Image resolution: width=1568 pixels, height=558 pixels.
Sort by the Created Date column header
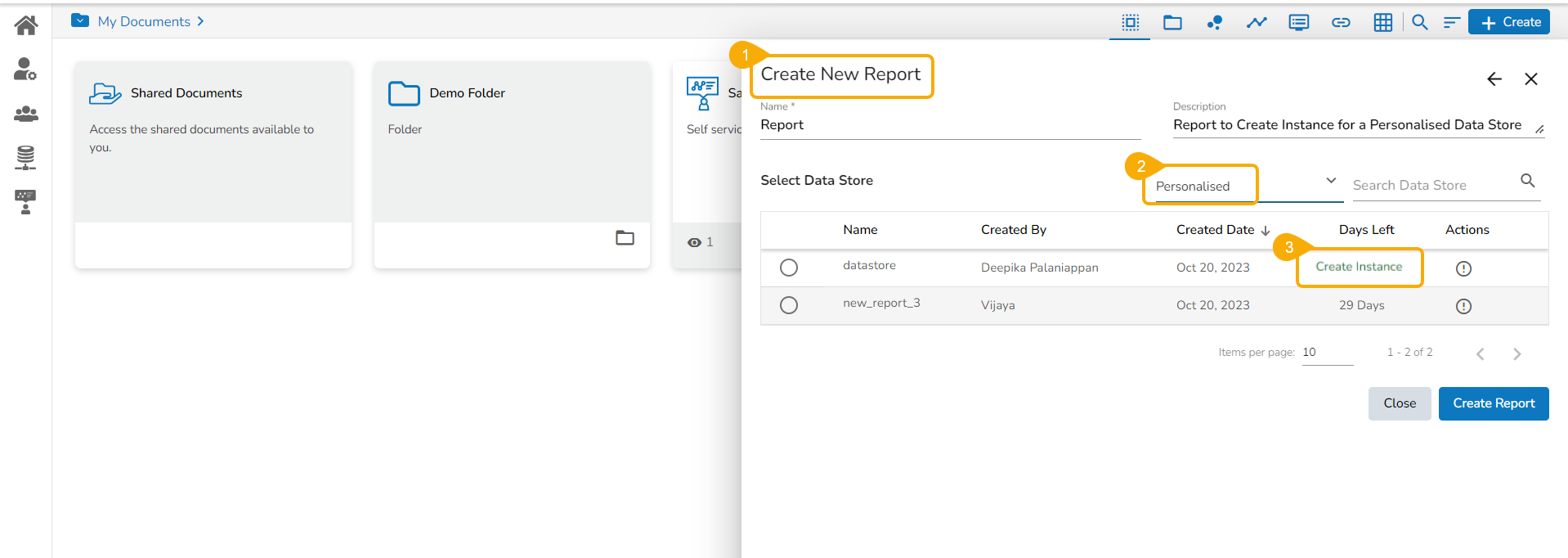pos(1216,230)
